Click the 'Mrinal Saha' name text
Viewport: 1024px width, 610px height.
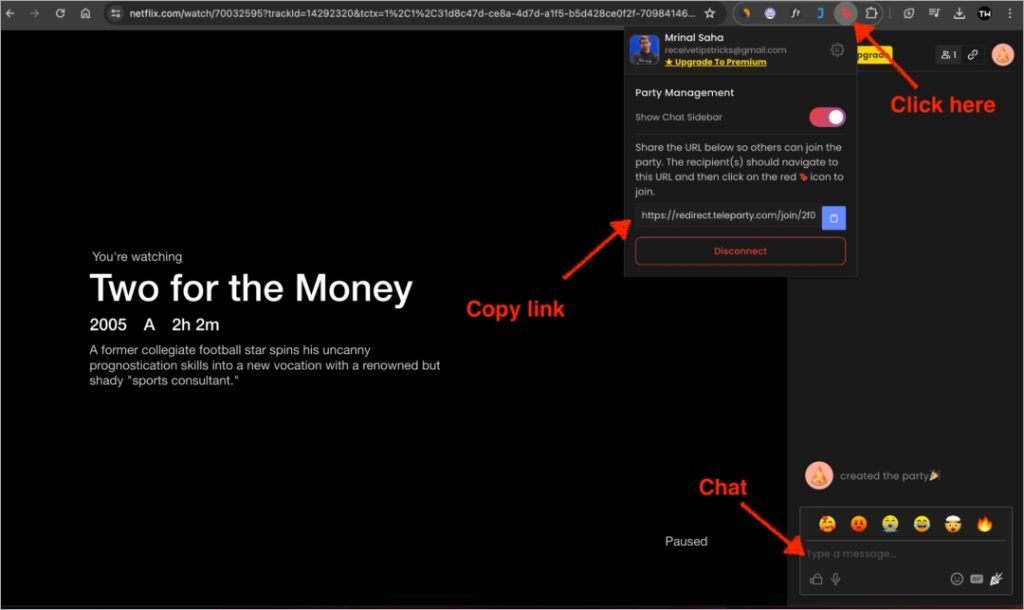pos(694,38)
